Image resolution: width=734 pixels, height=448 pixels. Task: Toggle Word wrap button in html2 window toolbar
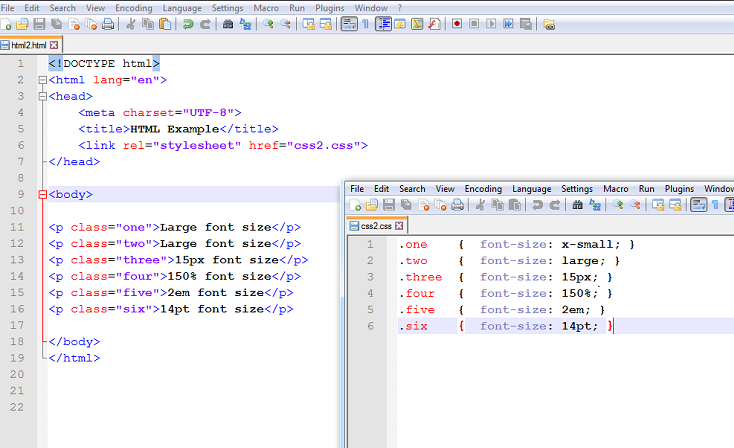(x=349, y=24)
